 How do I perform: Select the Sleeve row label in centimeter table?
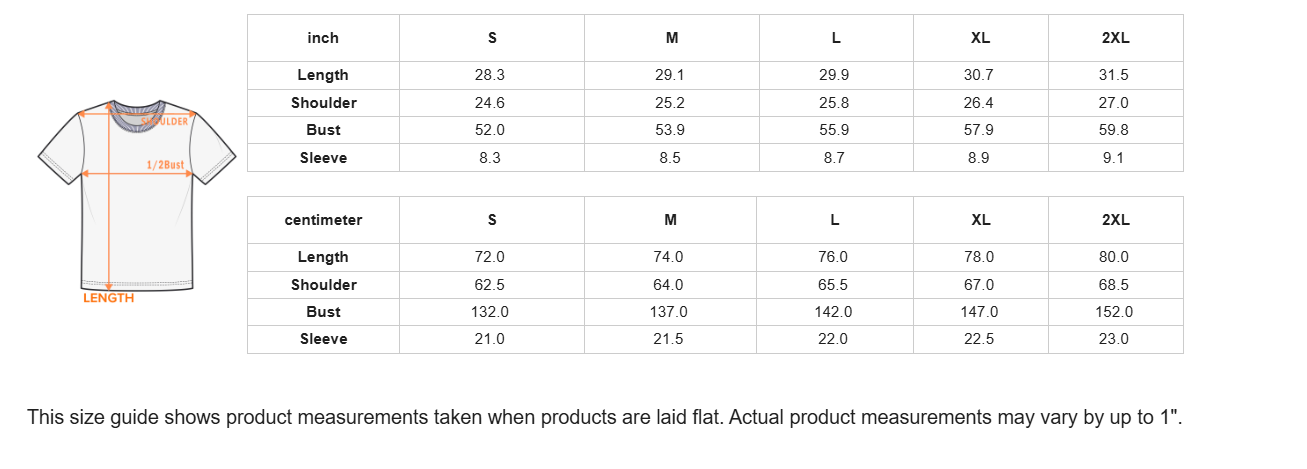[x=323, y=339]
